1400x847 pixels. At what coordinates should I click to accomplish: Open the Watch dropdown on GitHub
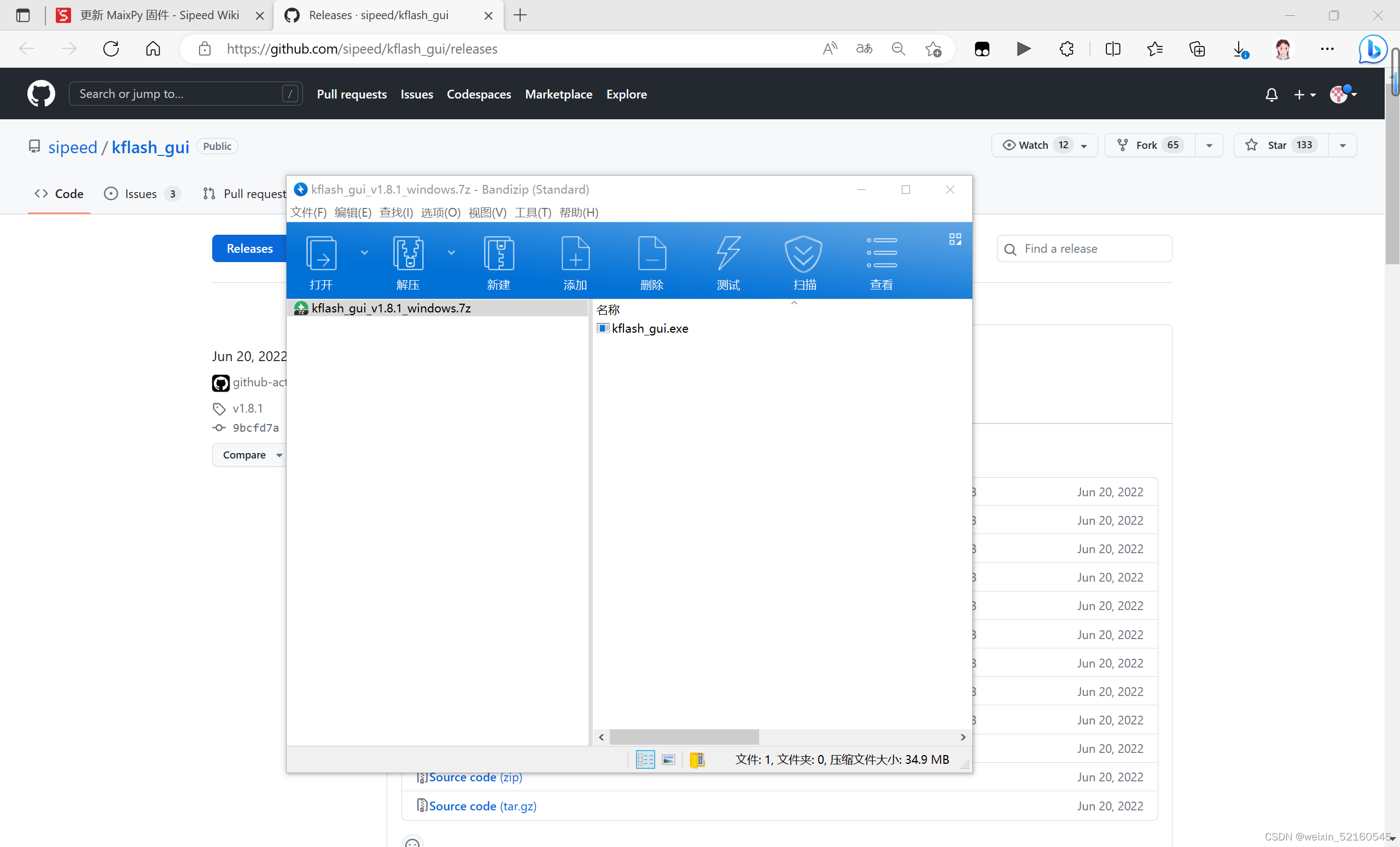1083,146
